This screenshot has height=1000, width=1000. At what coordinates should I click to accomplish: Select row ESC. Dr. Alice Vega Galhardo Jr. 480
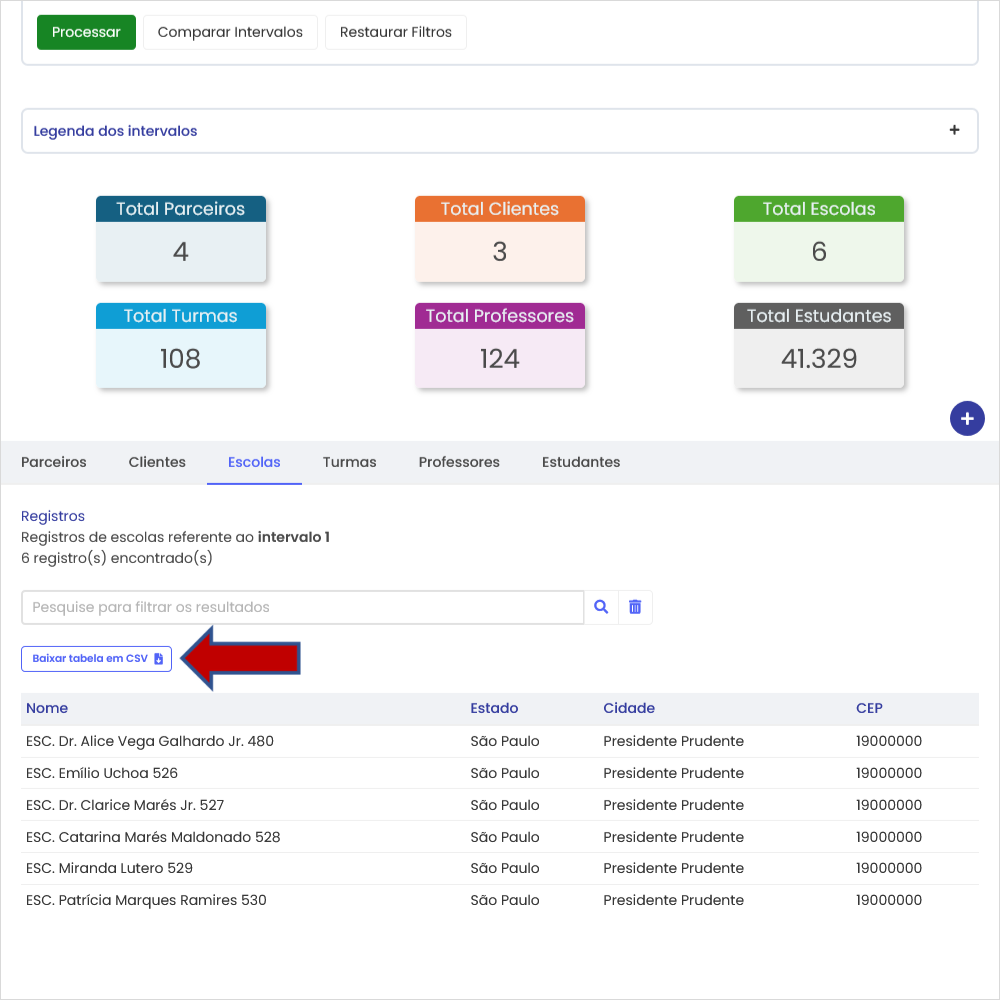pyautogui.click(x=500, y=741)
